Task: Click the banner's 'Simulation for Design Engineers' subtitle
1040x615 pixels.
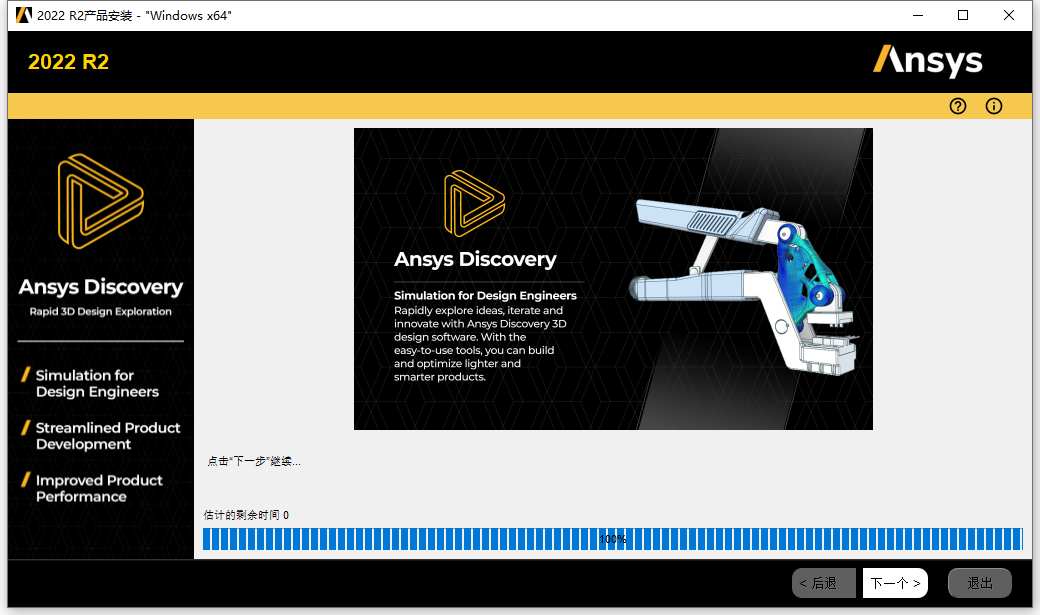Action: click(485, 295)
